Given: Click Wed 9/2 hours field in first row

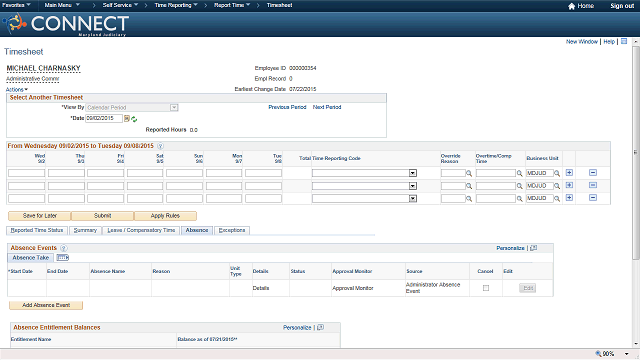Looking at the screenshot, I should [x=27, y=173].
